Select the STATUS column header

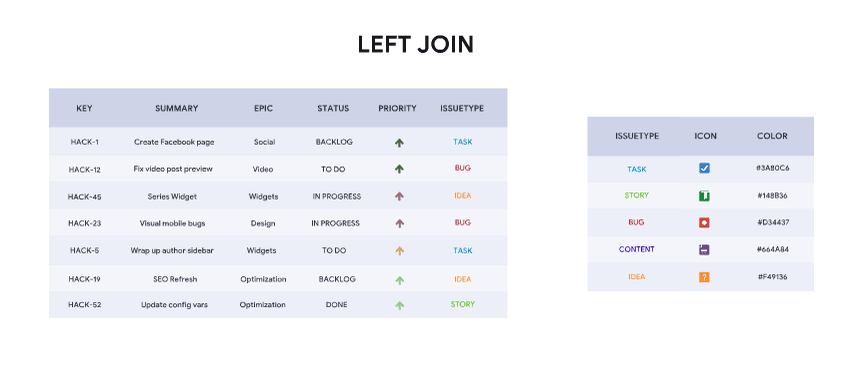tap(333, 108)
